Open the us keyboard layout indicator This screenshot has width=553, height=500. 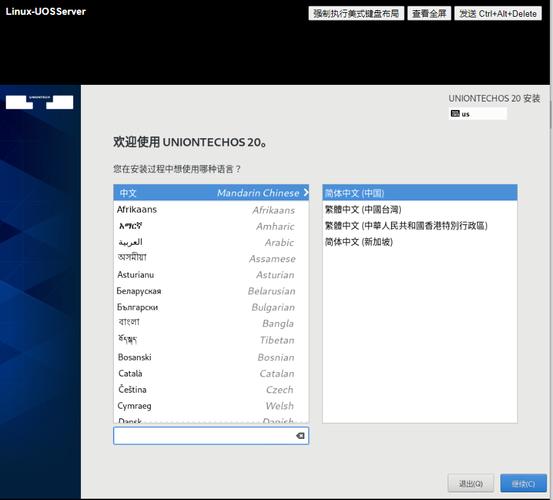pos(478,114)
